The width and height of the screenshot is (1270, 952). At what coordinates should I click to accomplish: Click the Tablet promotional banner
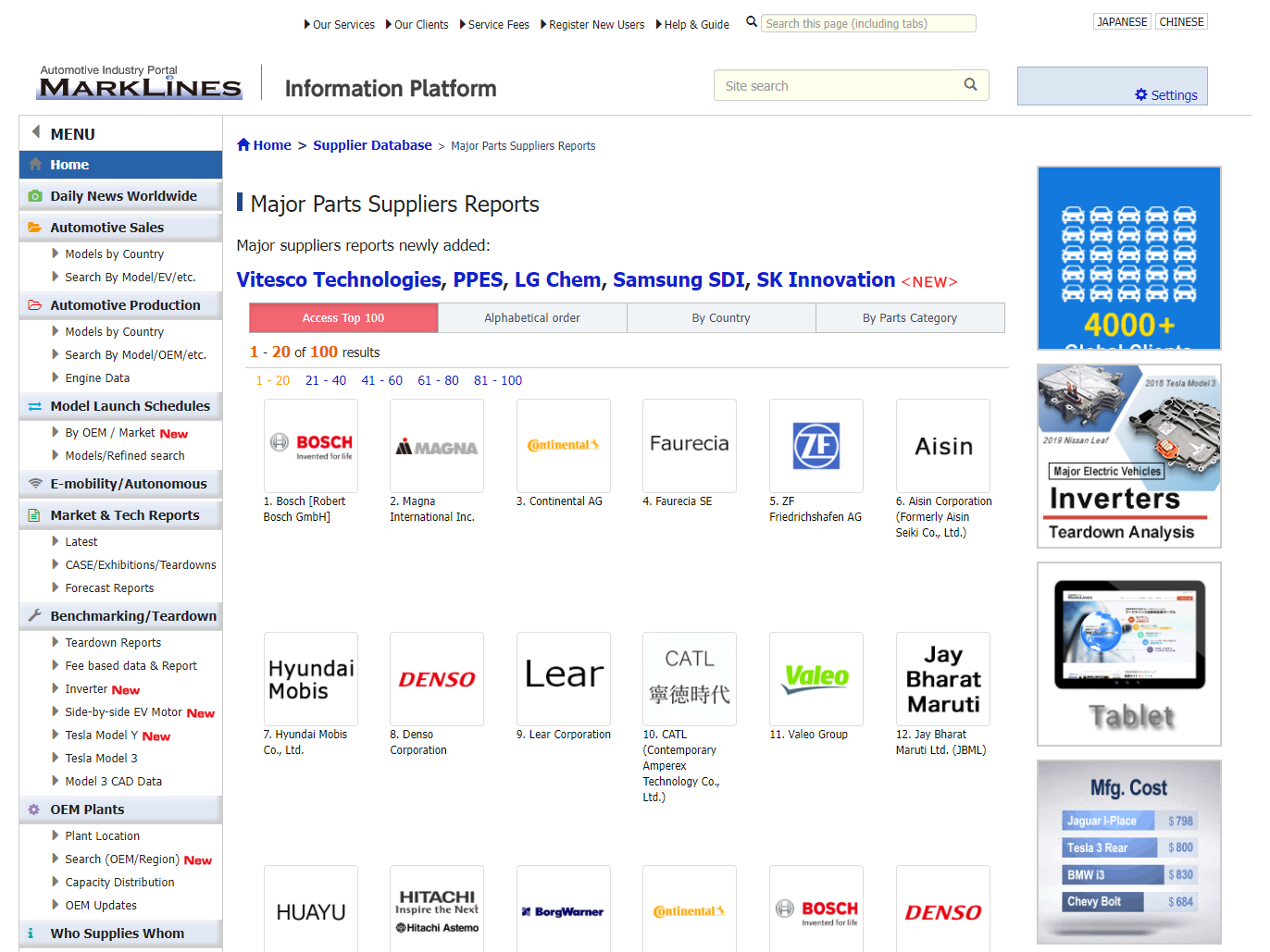pos(1129,654)
